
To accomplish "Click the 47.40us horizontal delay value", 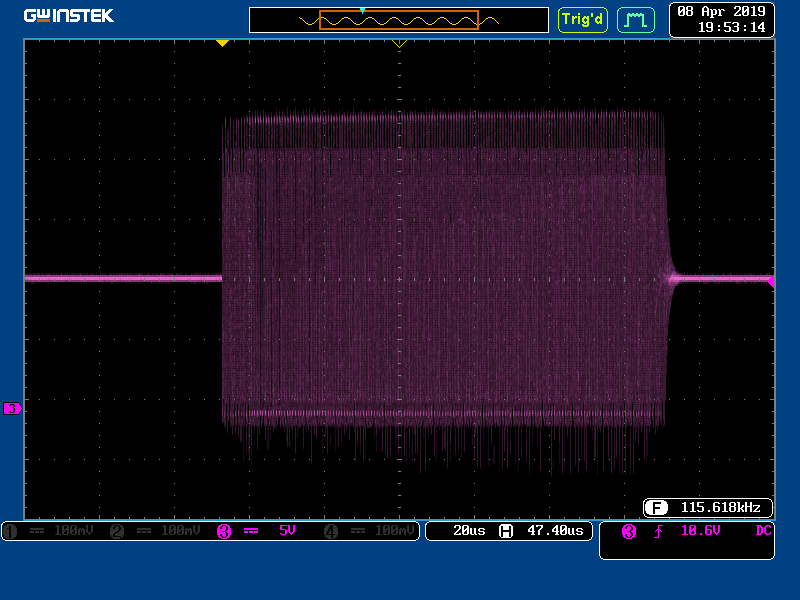I will (x=555, y=531).
